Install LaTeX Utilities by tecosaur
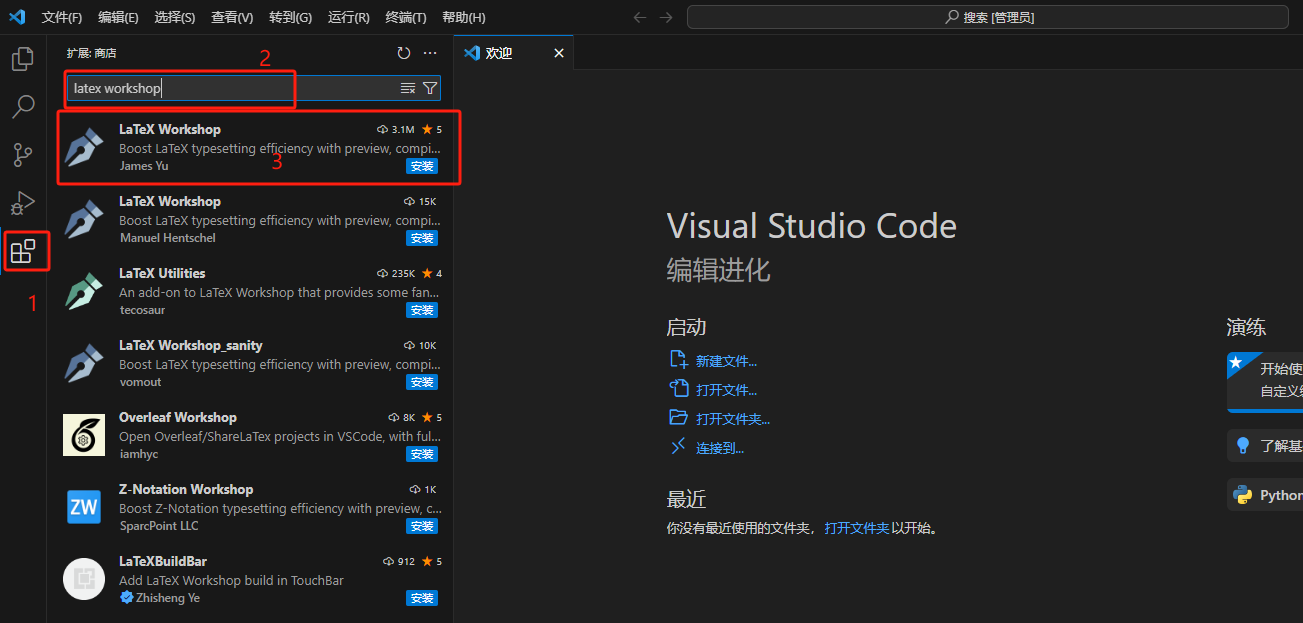The image size is (1303, 623). 422,310
